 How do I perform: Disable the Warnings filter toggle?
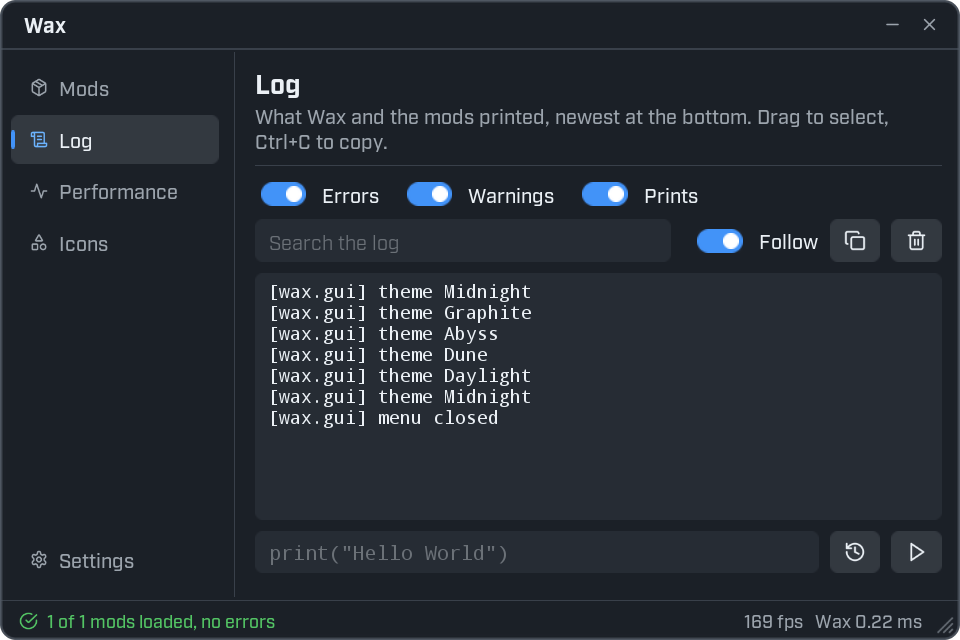tap(429, 194)
